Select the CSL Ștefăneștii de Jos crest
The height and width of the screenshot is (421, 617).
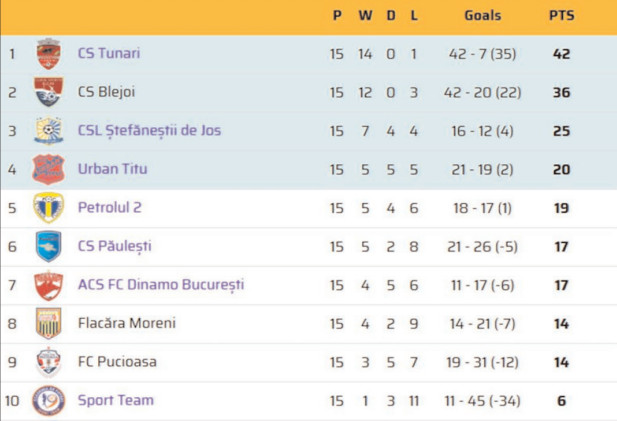click(x=48, y=130)
